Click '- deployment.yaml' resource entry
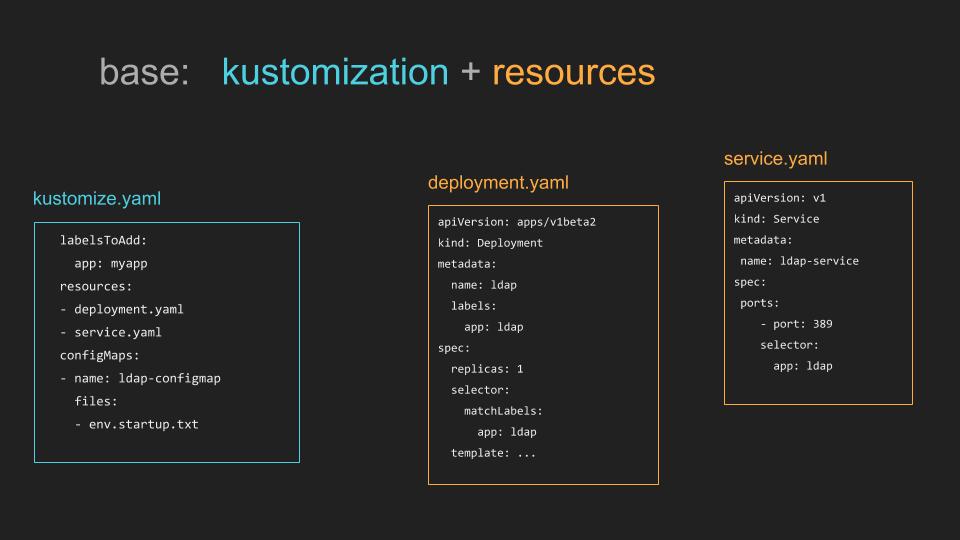 [122, 309]
